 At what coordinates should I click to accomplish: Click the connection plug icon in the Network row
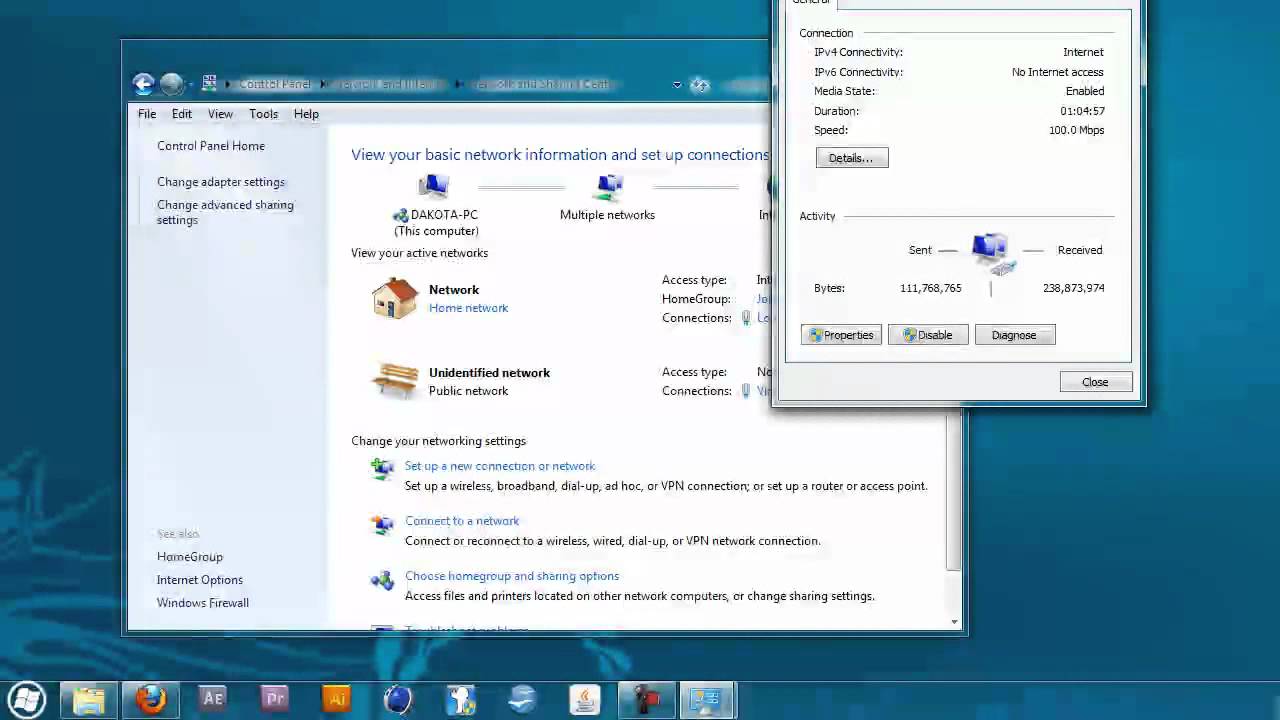pos(746,318)
